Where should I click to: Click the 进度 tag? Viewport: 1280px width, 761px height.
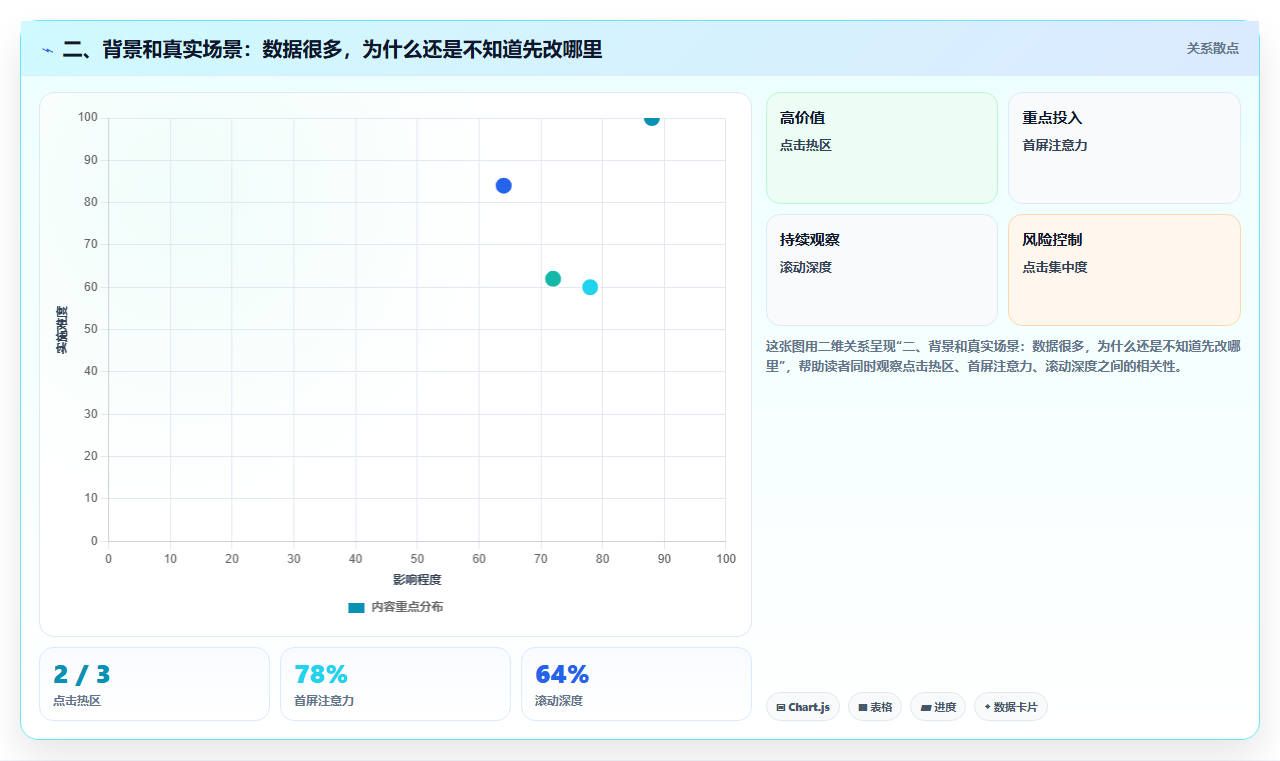click(938, 707)
